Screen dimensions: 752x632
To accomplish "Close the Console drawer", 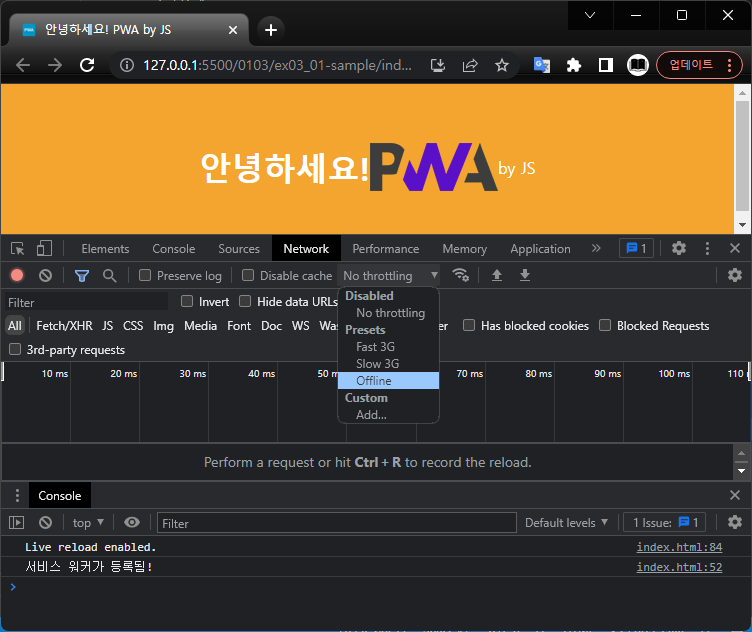I will tap(735, 495).
